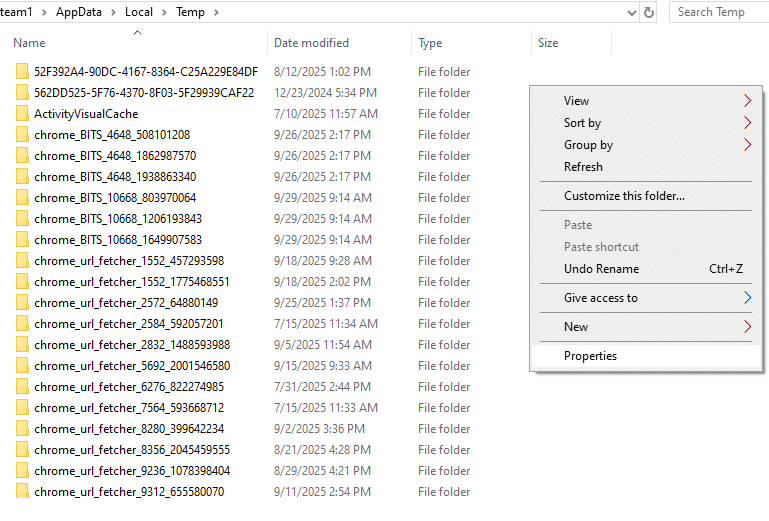Select Properties in the context menu
The height and width of the screenshot is (521, 769).
pyautogui.click(x=590, y=356)
